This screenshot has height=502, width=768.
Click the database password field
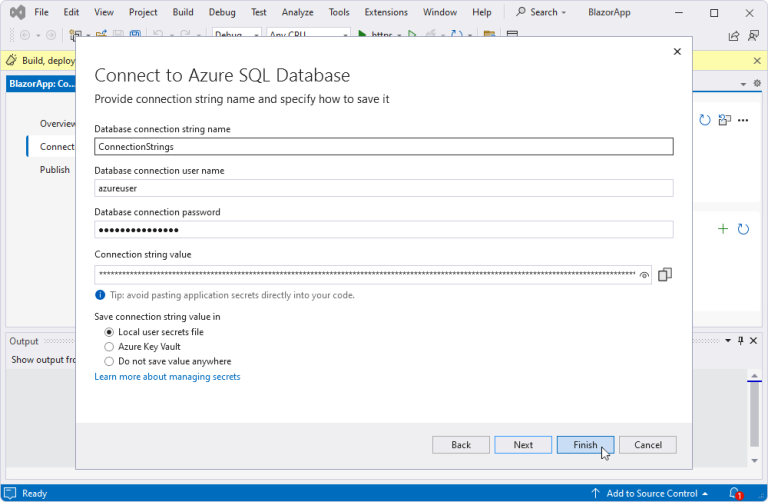click(384, 230)
